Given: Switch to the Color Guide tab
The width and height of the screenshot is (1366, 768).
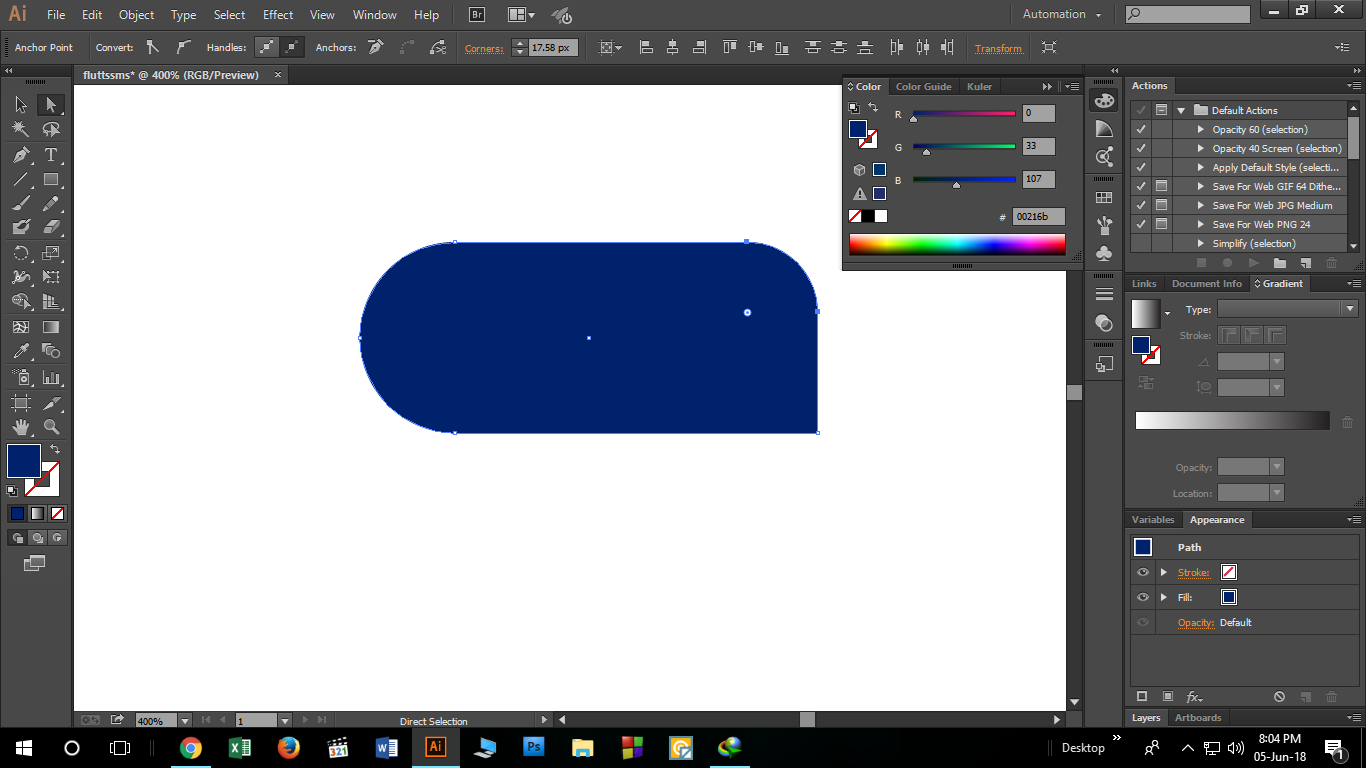Looking at the screenshot, I should tap(923, 87).
